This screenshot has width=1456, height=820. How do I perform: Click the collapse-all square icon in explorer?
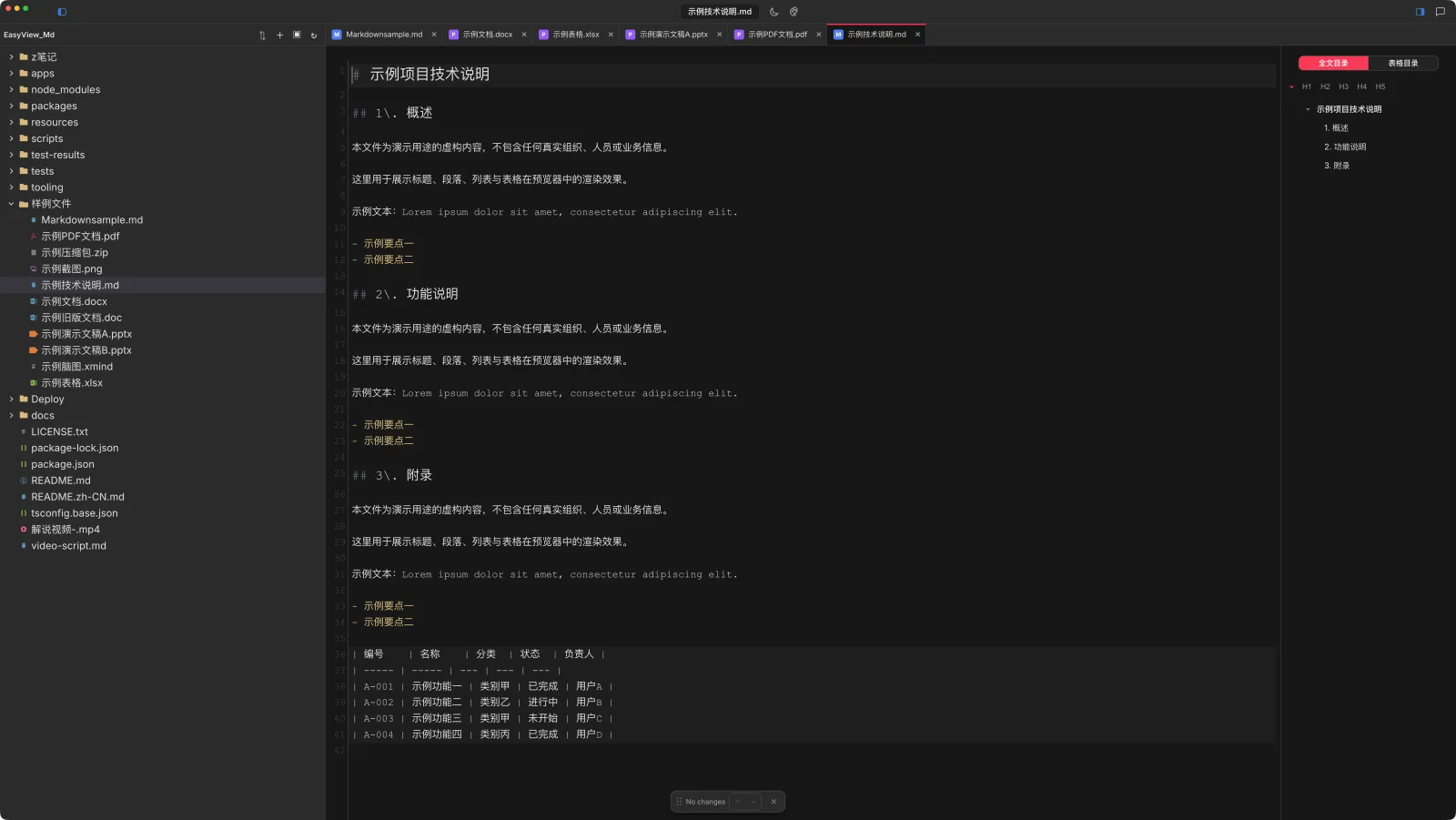pyautogui.click(x=297, y=35)
